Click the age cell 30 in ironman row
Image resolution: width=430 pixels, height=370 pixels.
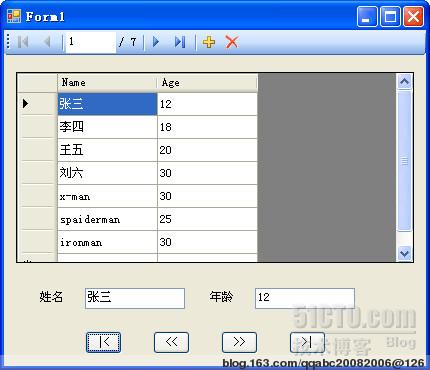207,242
